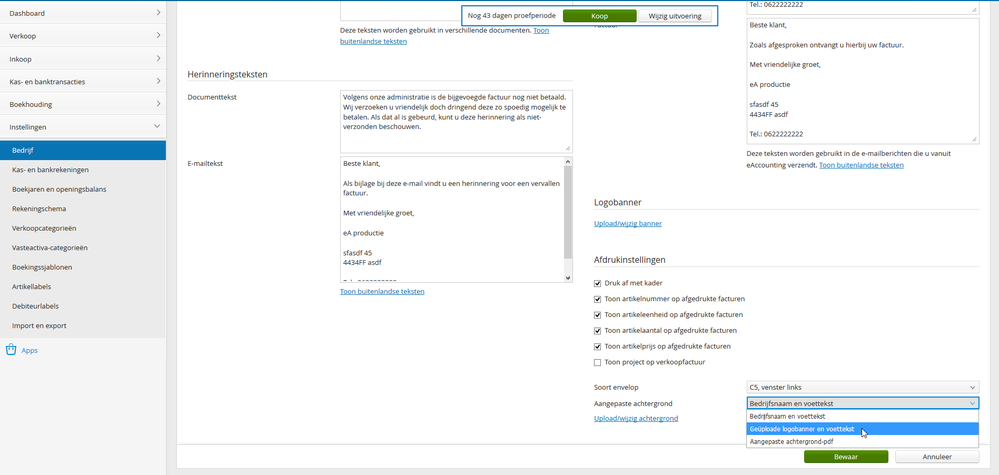Open Boekjaren en openingsbalans
The image size is (999, 475).
click(x=83, y=189)
